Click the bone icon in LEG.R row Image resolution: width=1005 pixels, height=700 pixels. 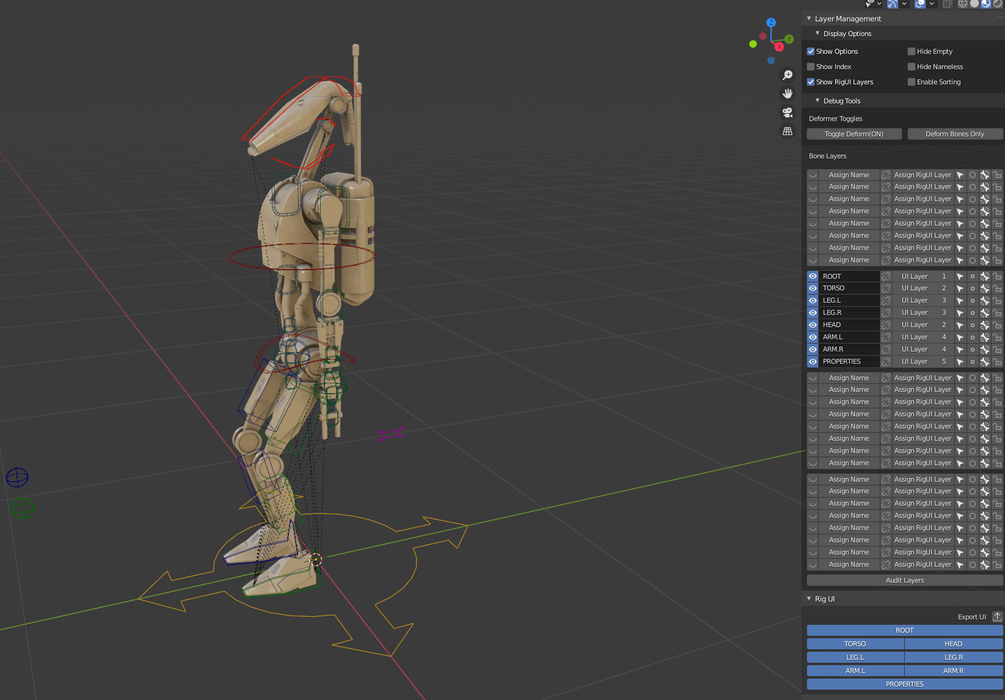point(984,313)
